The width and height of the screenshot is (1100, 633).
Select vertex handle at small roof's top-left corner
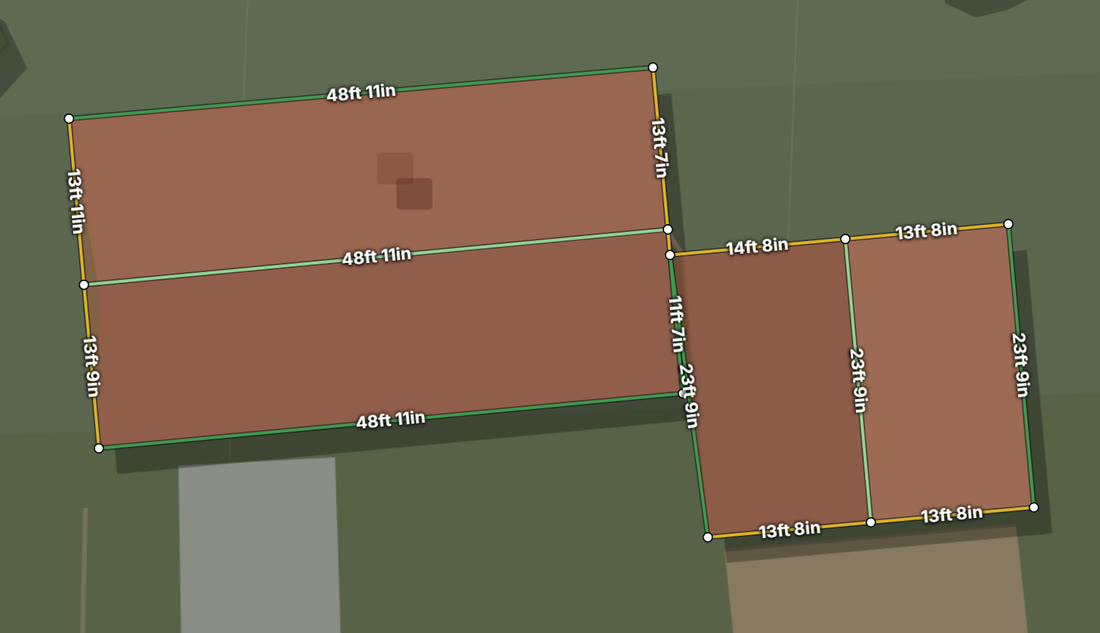(x=670, y=255)
